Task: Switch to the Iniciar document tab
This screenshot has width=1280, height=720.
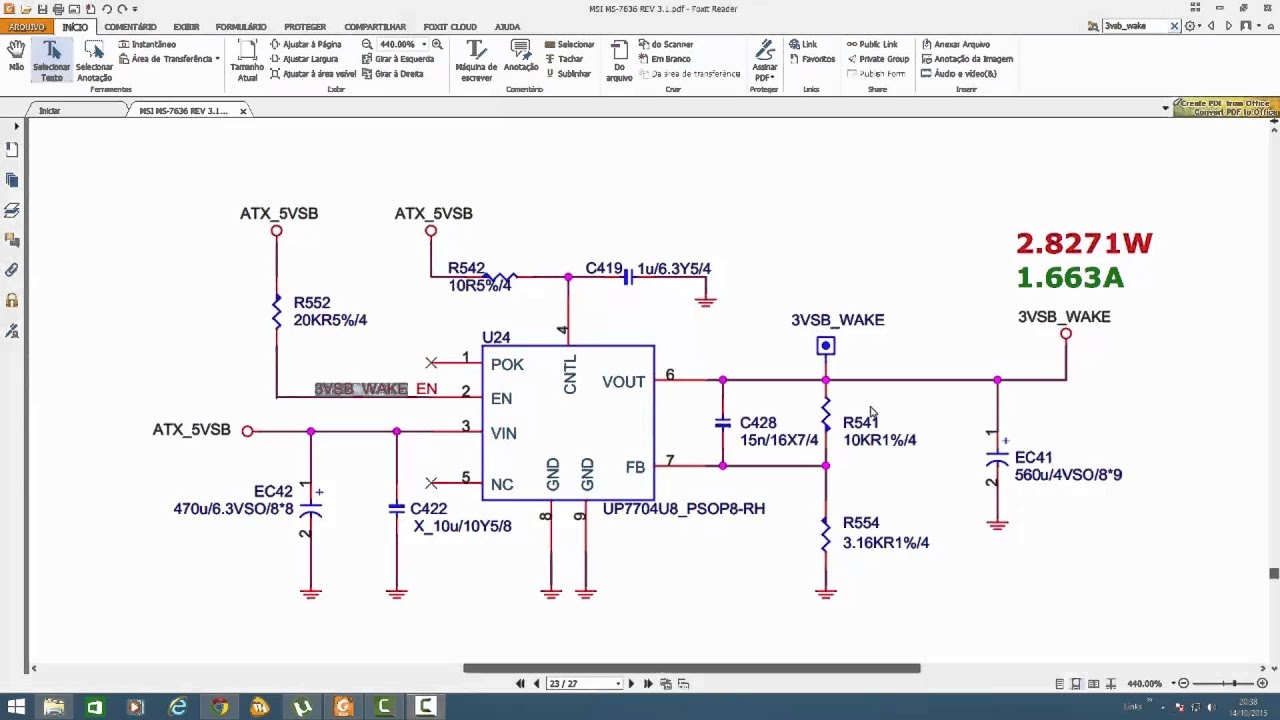Action: point(49,111)
